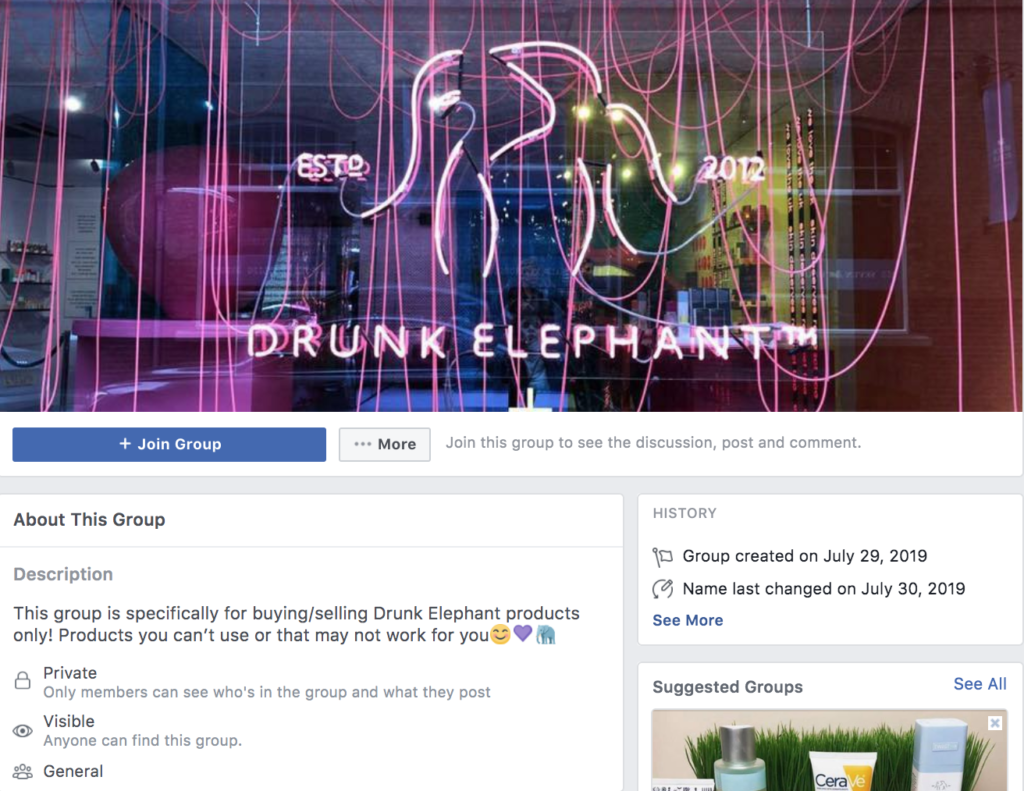
Task: Select the Name last changed July 30 entry
Action: point(824,589)
